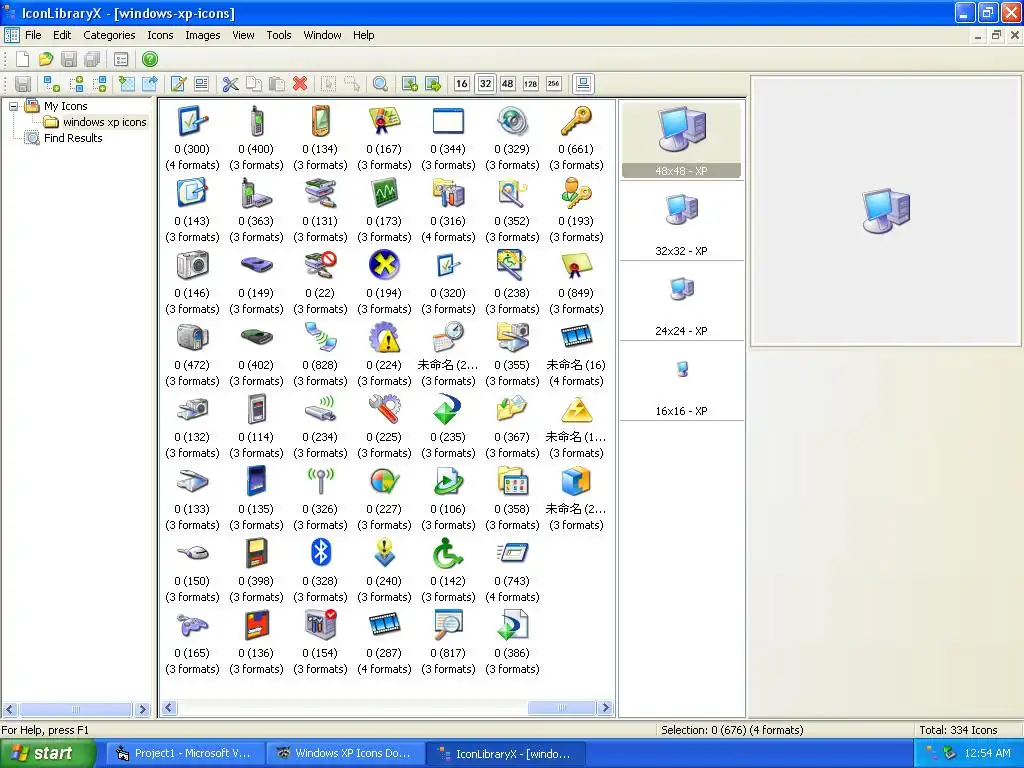Select the icon labeled 0 (743)
Viewport: 1024px width, 768px height.
click(512, 569)
